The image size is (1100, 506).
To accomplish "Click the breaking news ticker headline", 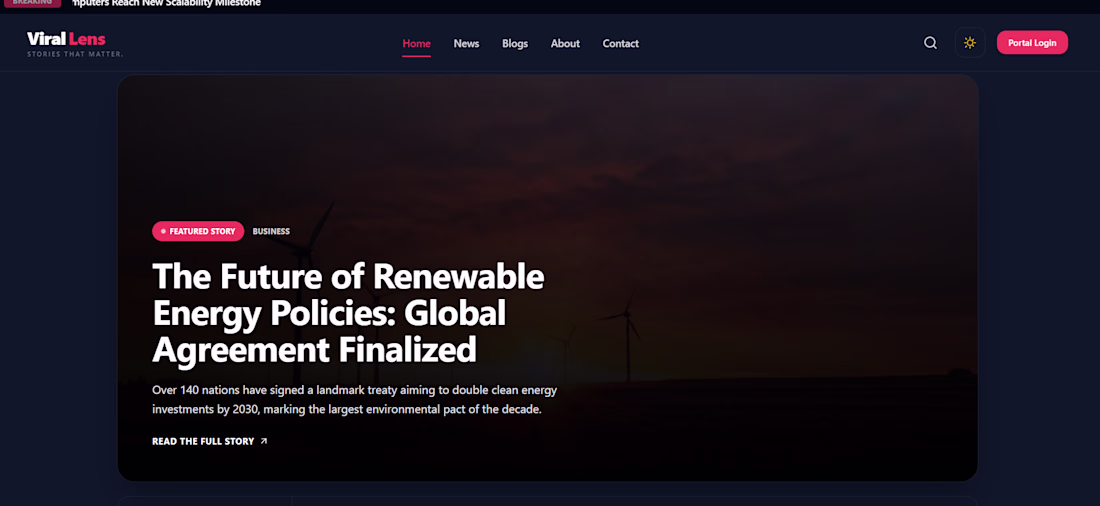I will click(x=166, y=4).
